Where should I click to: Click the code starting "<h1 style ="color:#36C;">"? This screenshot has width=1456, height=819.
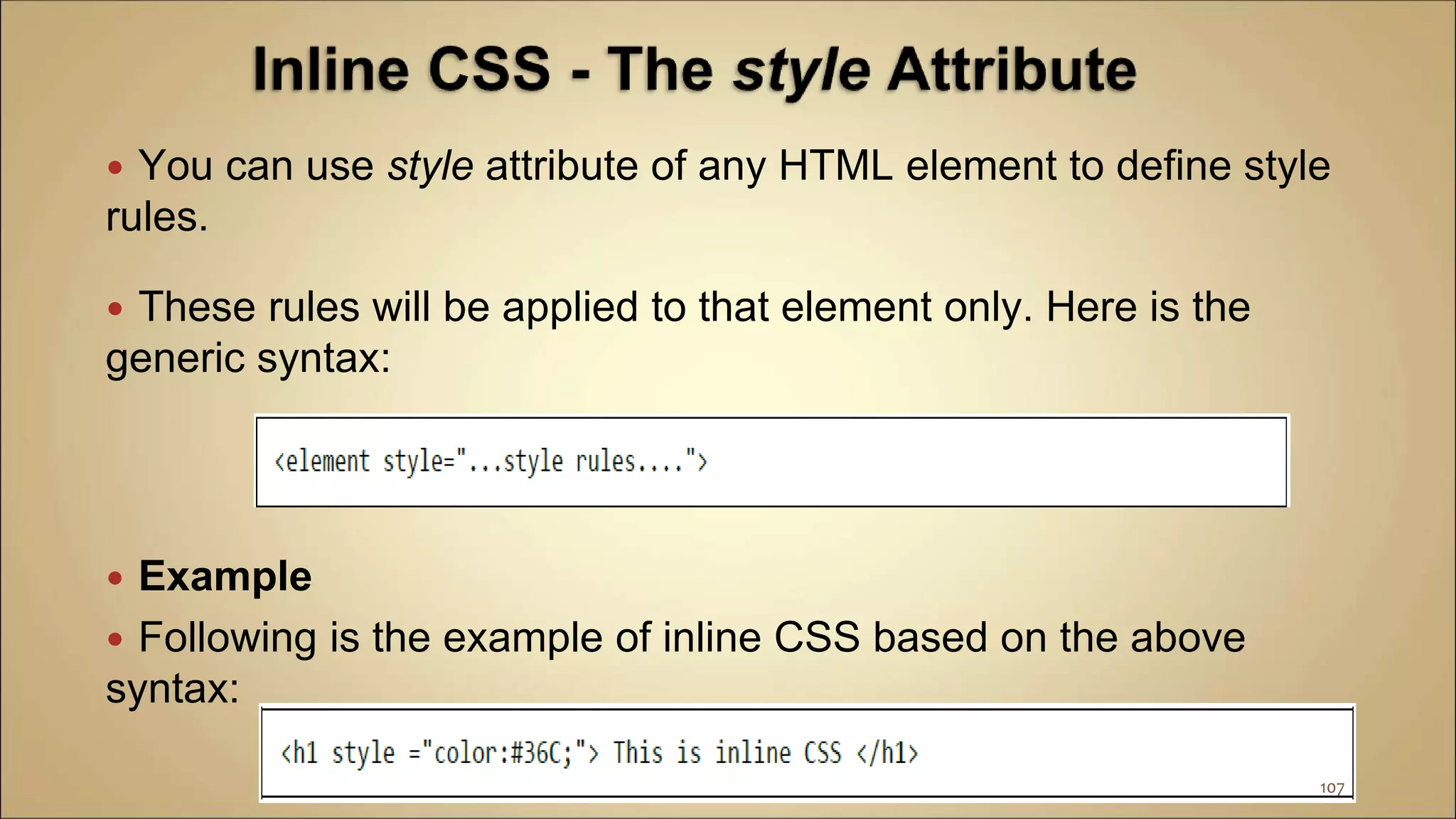tap(599, 752)
